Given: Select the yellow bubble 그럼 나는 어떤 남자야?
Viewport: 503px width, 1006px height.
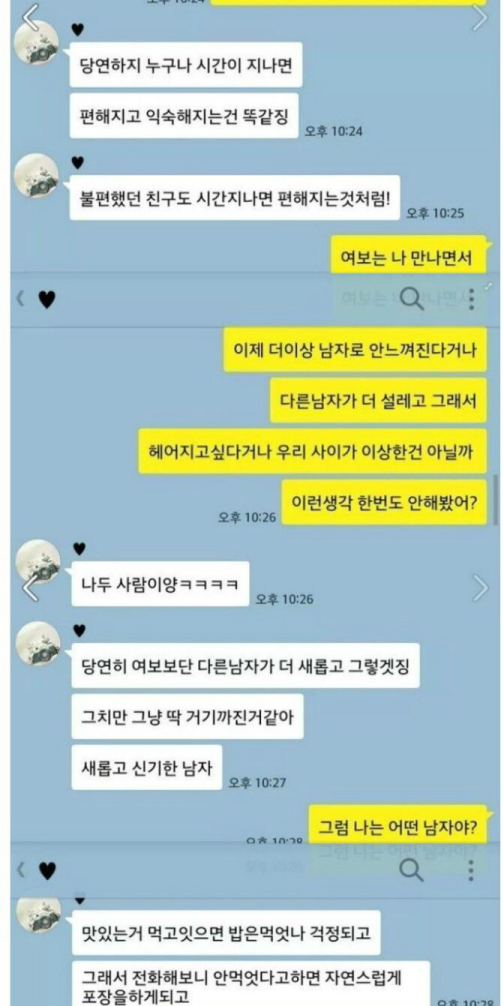Looking at the screenshot, I should tap(398, 829).
